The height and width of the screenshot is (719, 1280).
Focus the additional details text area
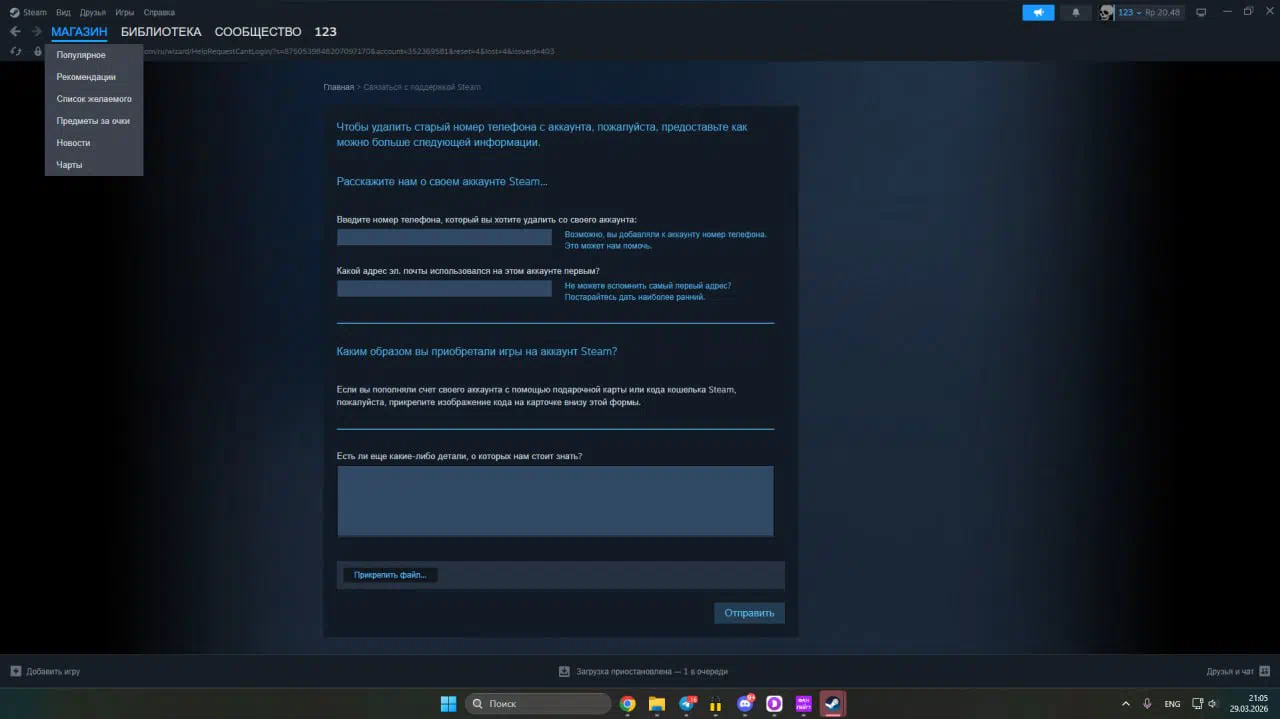(x=555, y=501)
